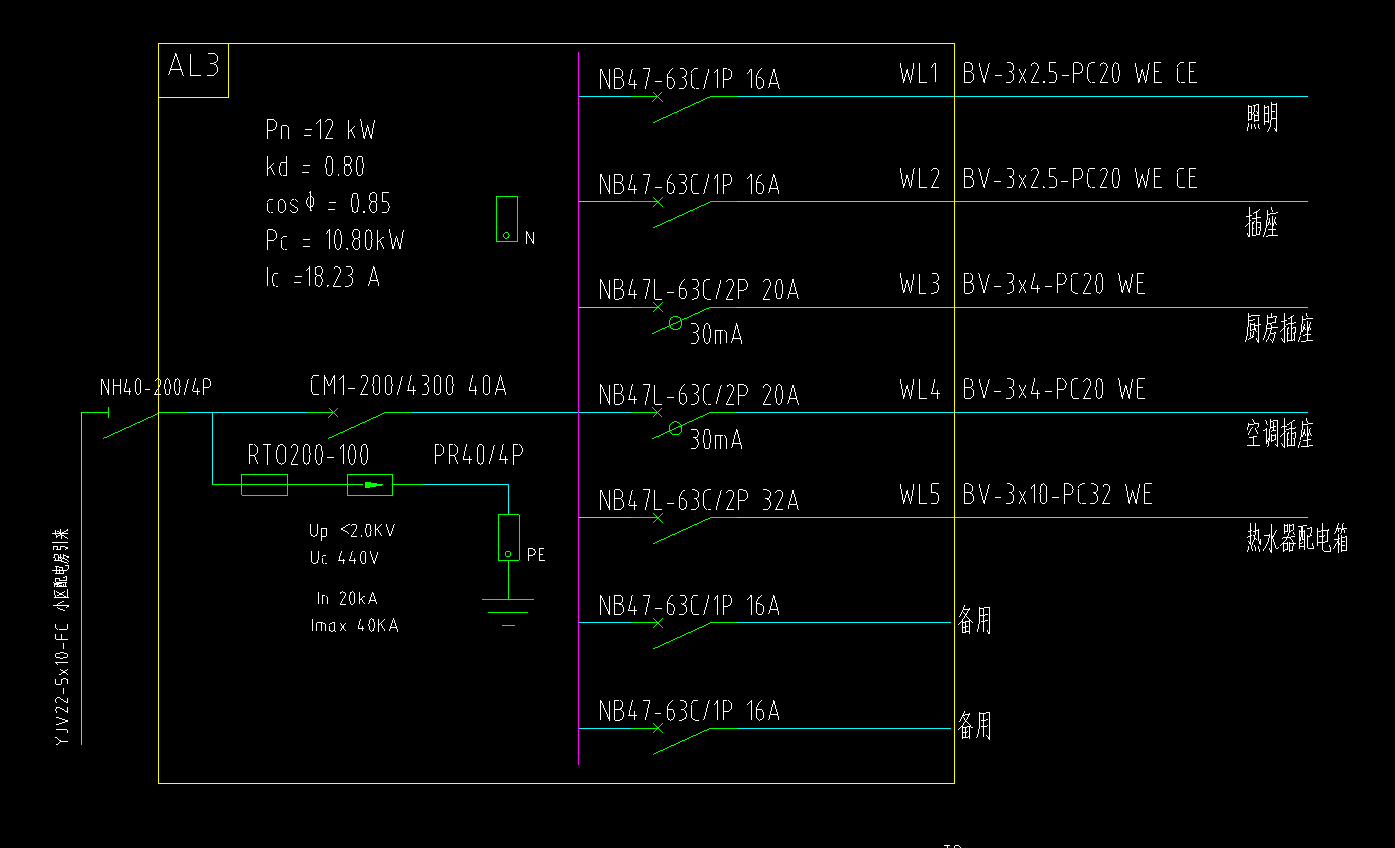This screenshot has height=848, width=1395.
Task: Click the WL5 32A breaker switch symbol
Action: tap(682, 529)
